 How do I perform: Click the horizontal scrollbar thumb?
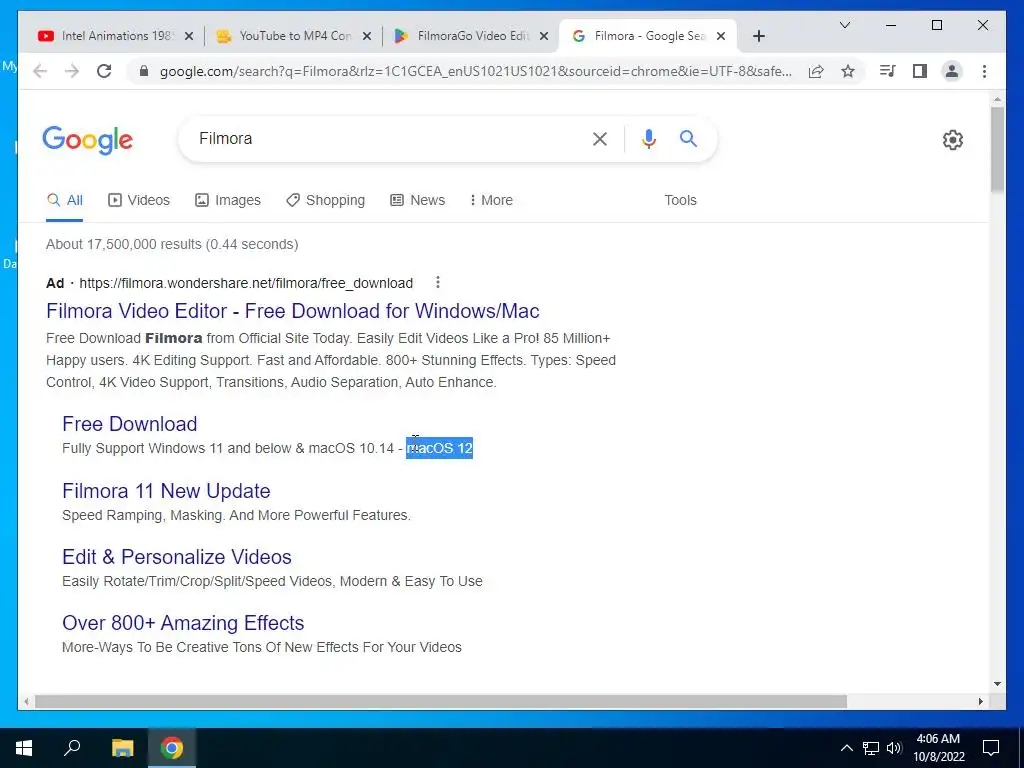click(441, 701)
